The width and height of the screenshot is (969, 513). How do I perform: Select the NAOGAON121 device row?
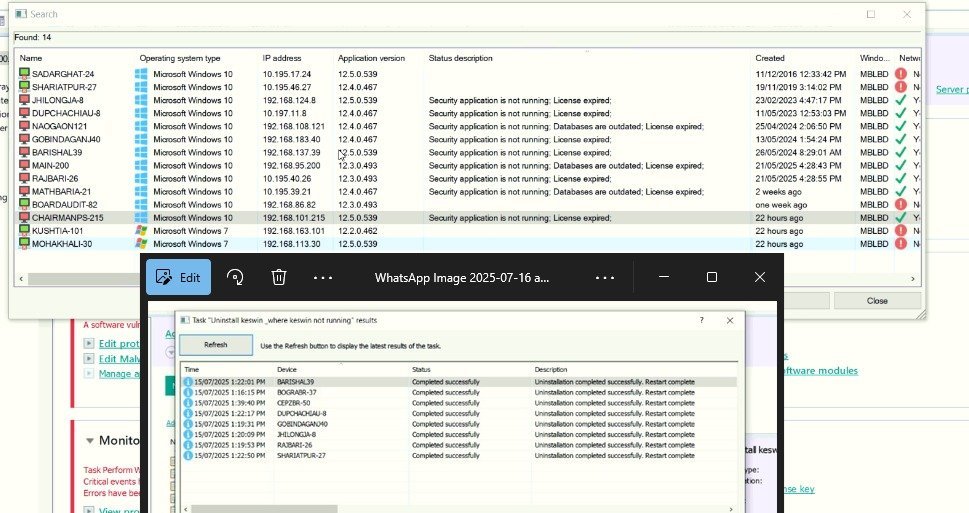tap(468, 126)
